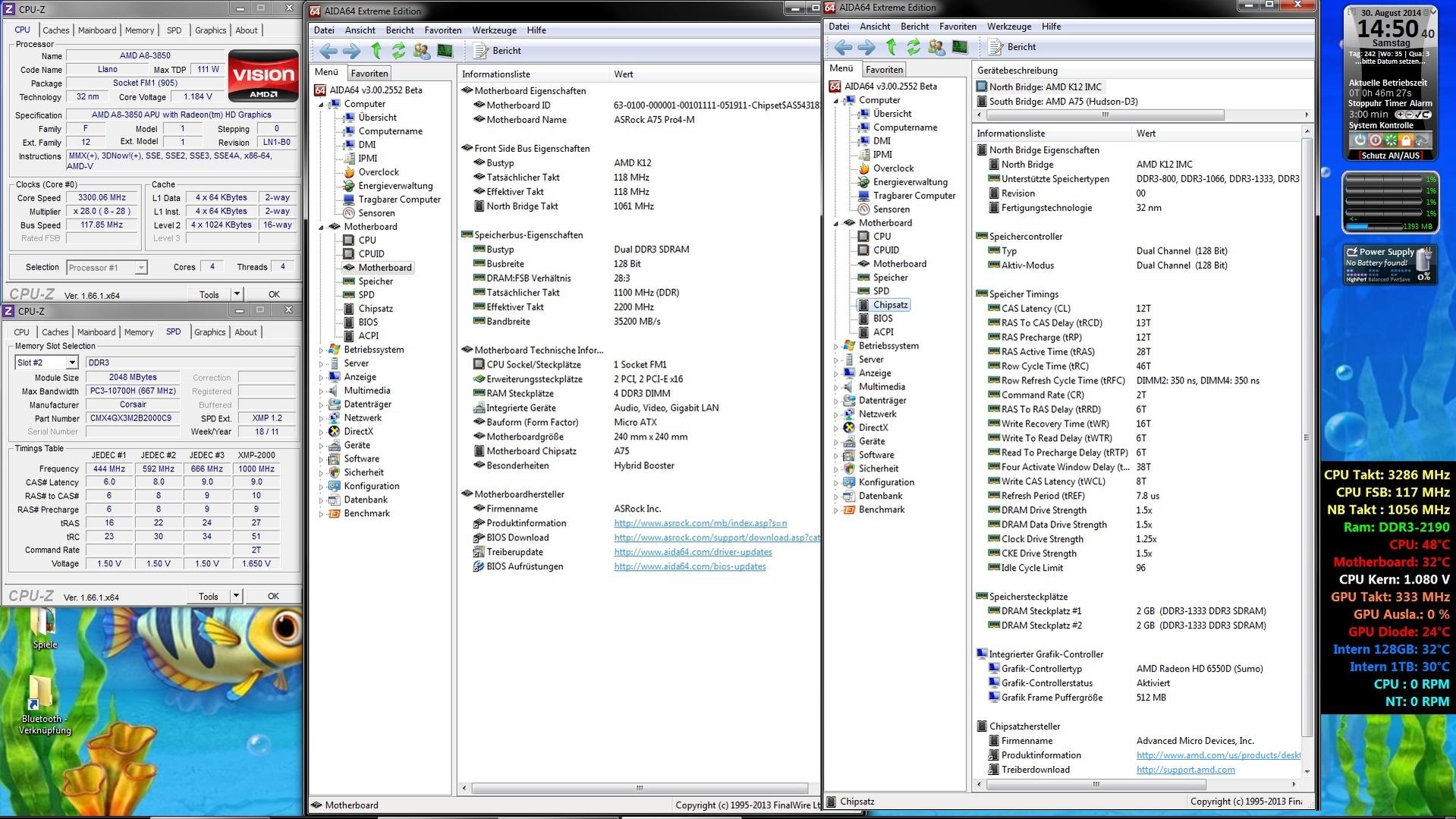The image size is (1456, 819).
Task: Switch to Favoriten tab in left AIDA64 window
Action: pos(370,74)
